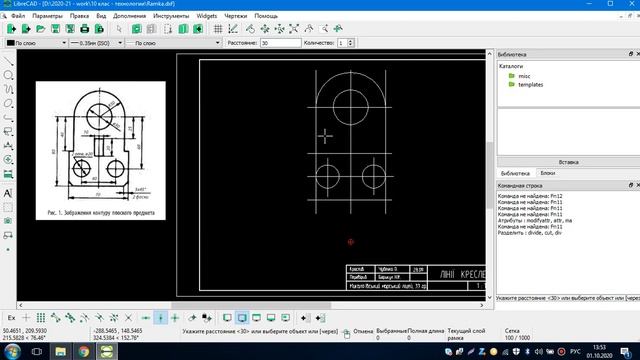Click the Redraw view icon
The image size is (640, 360).
coord(250,29)
